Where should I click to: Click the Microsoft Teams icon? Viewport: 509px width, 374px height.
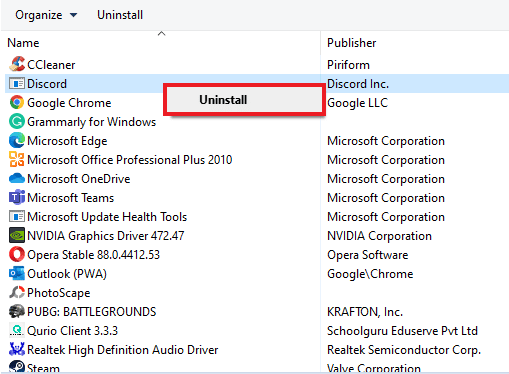point(17,197)
